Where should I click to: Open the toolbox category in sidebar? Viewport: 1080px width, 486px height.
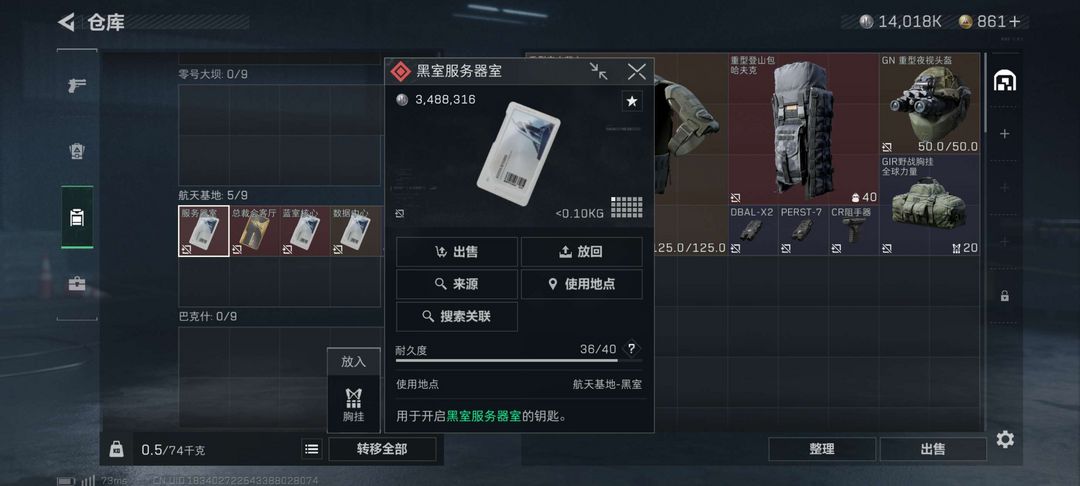click(77, 284)
